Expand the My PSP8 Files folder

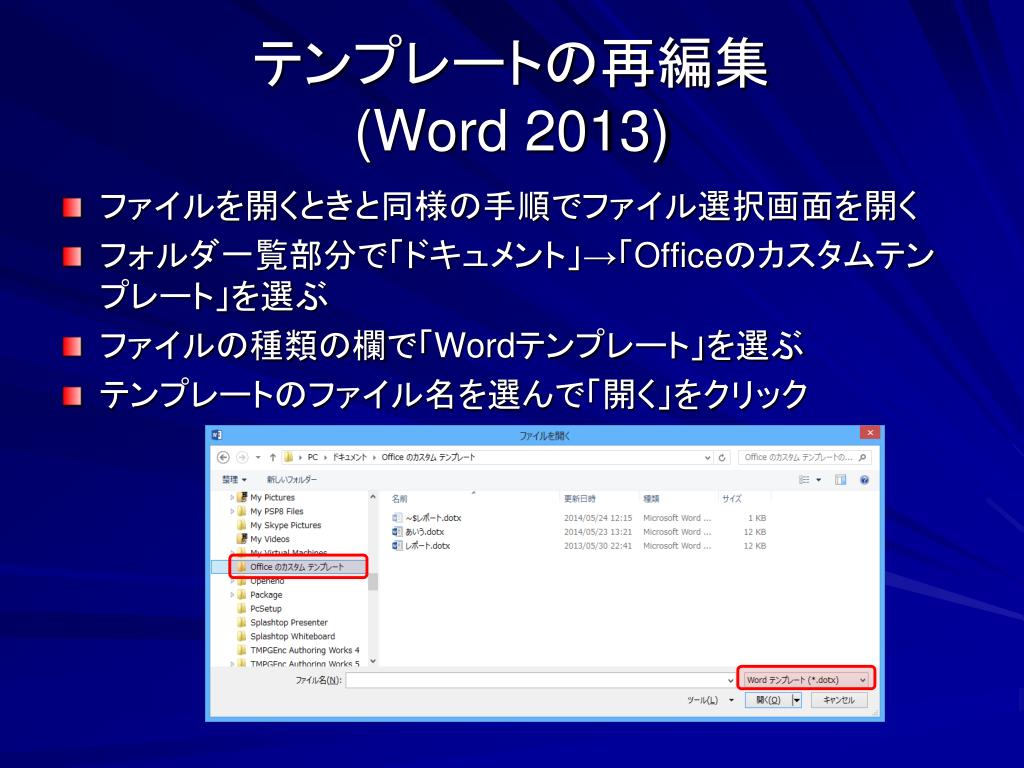pos(232,511)
